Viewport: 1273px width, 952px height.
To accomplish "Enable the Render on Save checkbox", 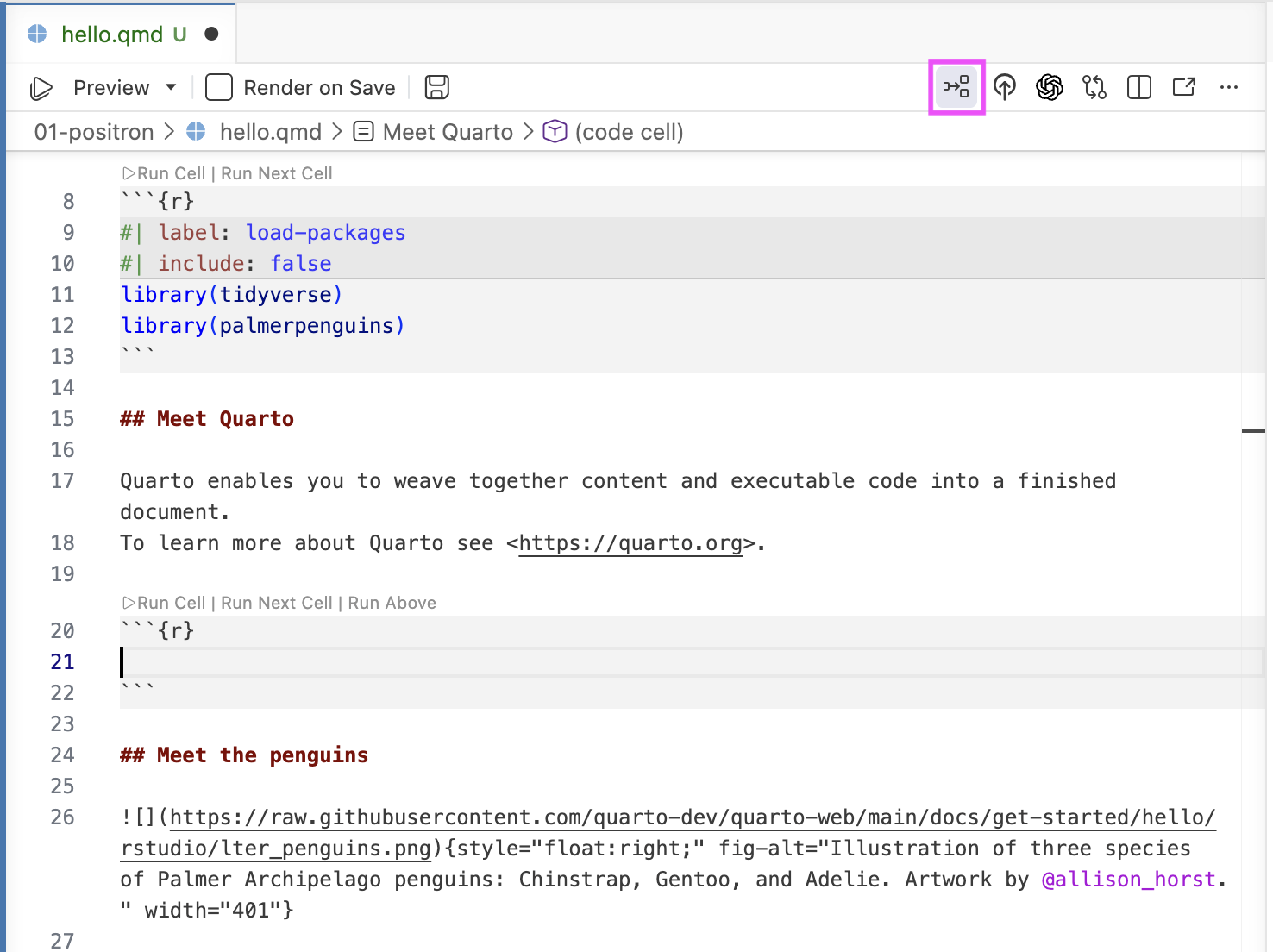I will click(x=219, y=87).
